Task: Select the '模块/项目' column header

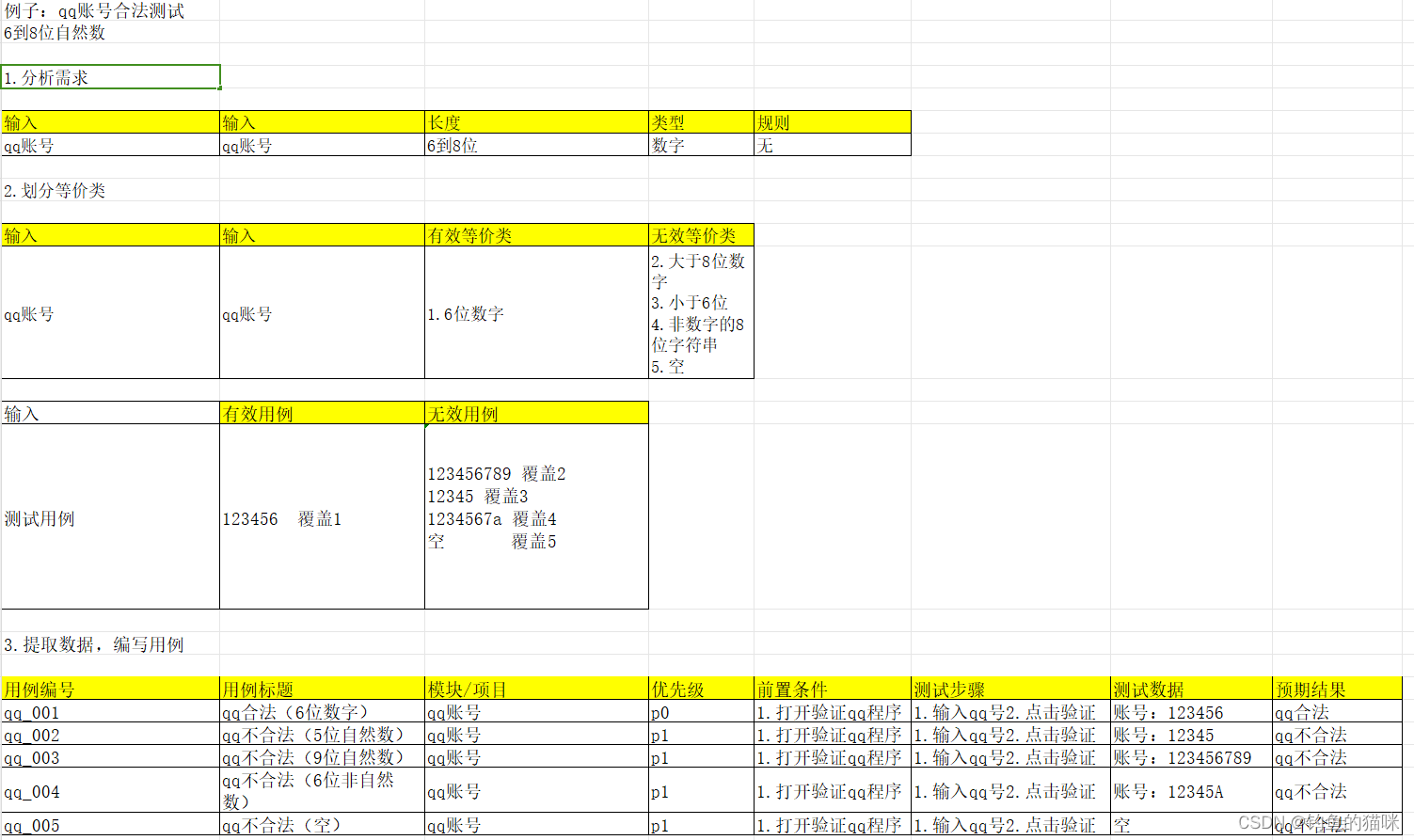Action: (x=536, y=689)
